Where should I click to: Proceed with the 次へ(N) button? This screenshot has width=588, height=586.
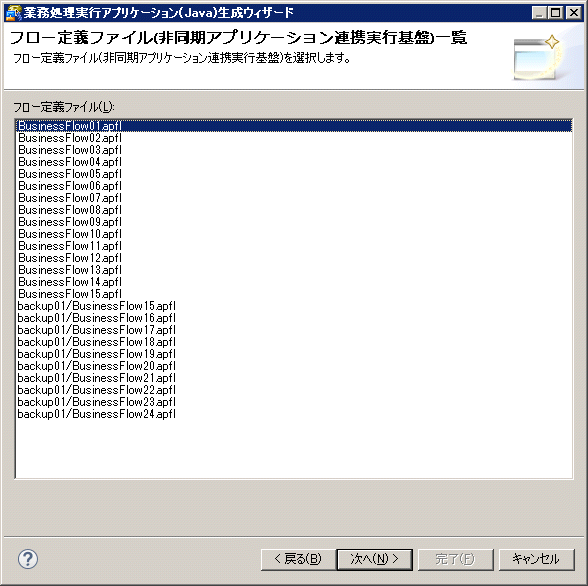coord(375,559)
